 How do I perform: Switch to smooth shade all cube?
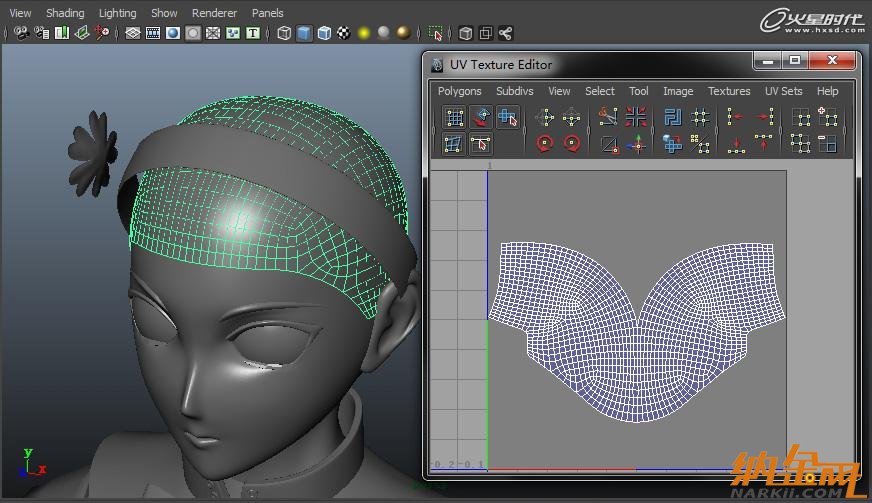304,33
